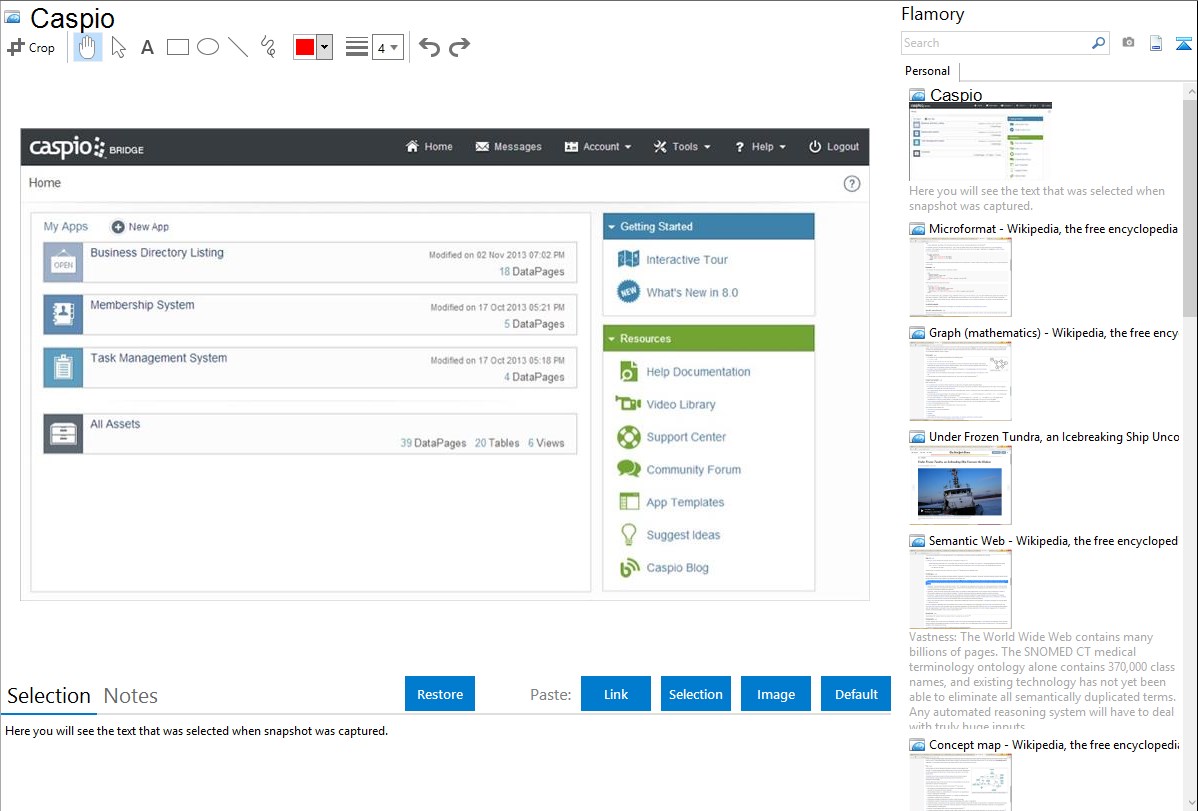The height and width of the screenshot is (811, 1198).
Task: Open the color picker dropdown arrow
Action: point(325,47)
